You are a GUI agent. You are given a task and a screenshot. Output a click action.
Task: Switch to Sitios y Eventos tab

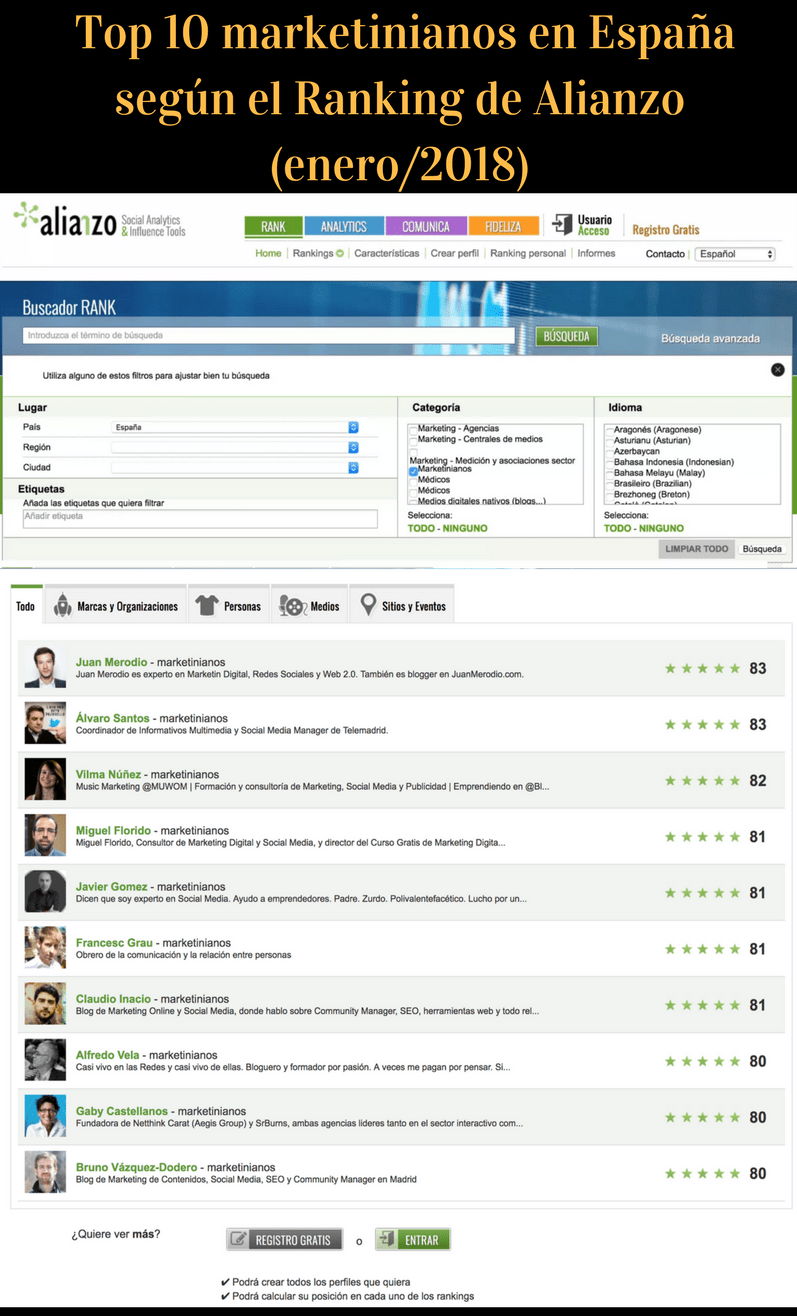[402, 606]
